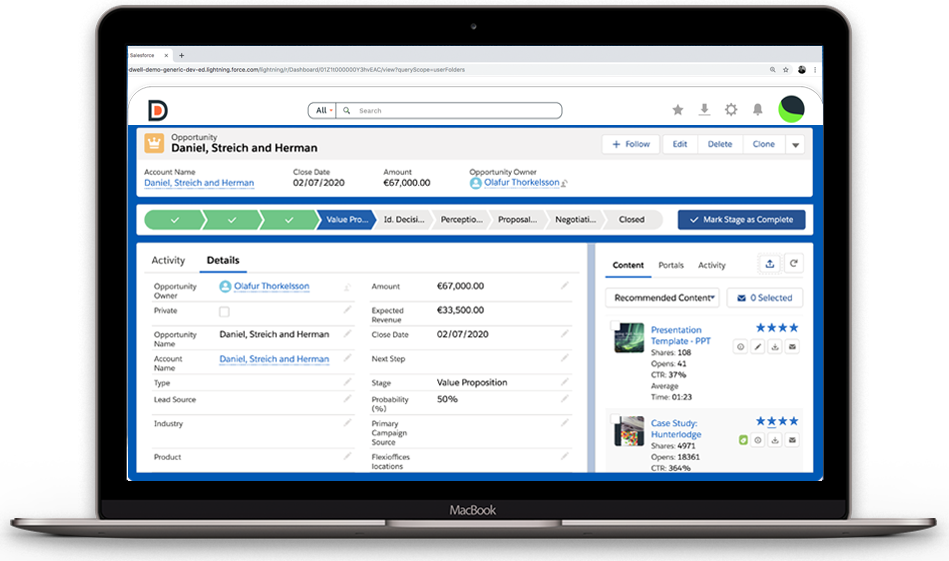This screenshot has width=949, height=561.
Task: Open the setup gear icon
Action: (x=731, y=110)
